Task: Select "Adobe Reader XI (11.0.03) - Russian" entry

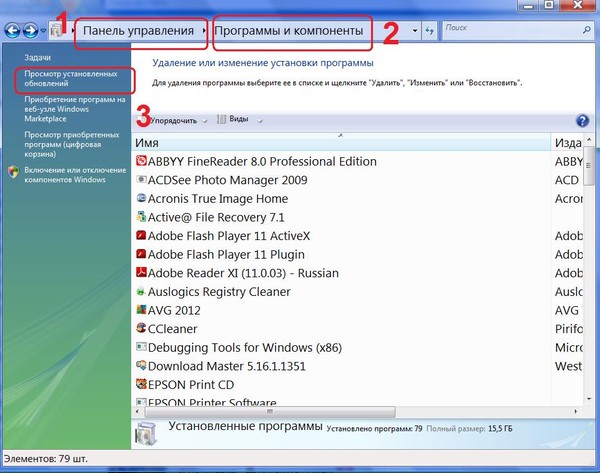Action: click(x=243, y=273)
